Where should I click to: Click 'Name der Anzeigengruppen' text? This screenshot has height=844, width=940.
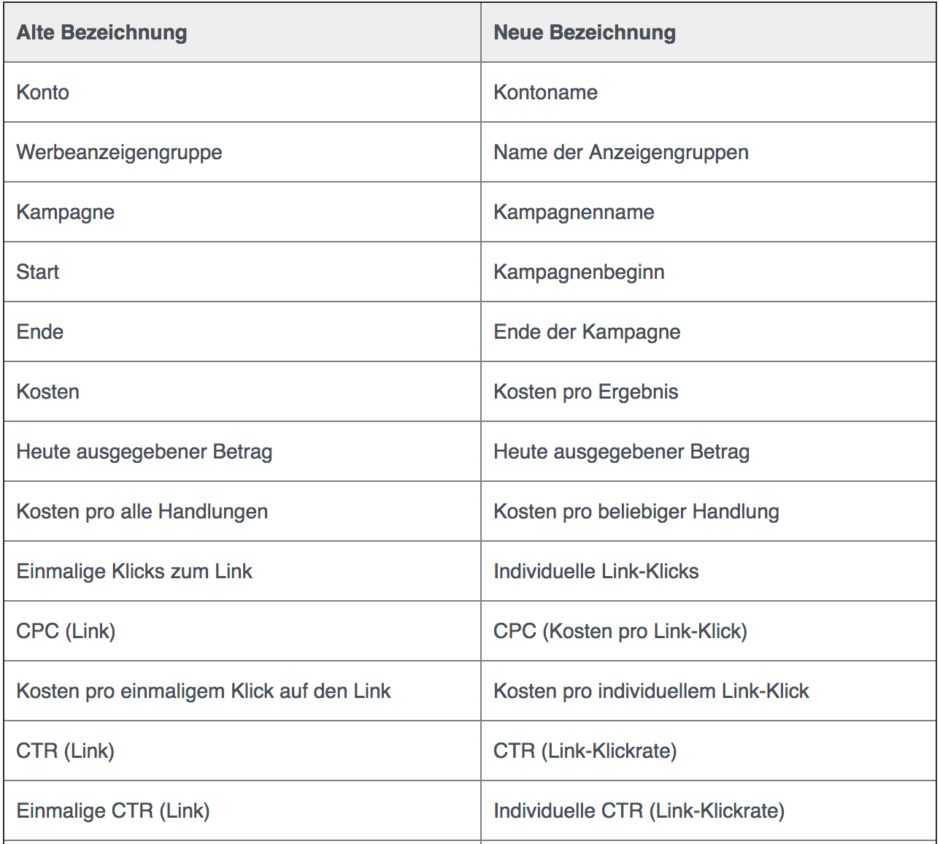pos(621,152)
